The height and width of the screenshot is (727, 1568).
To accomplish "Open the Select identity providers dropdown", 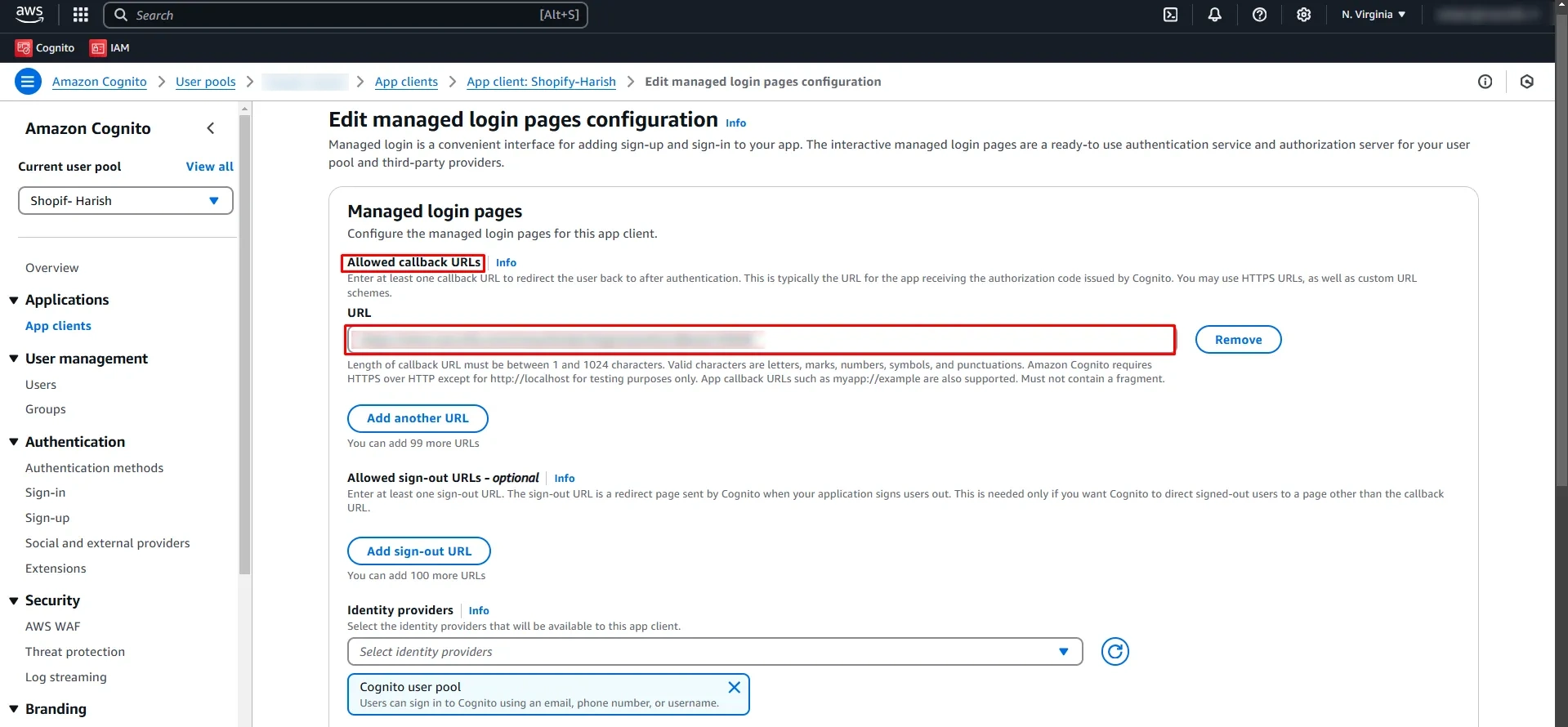I will click(x=715, y=652).
